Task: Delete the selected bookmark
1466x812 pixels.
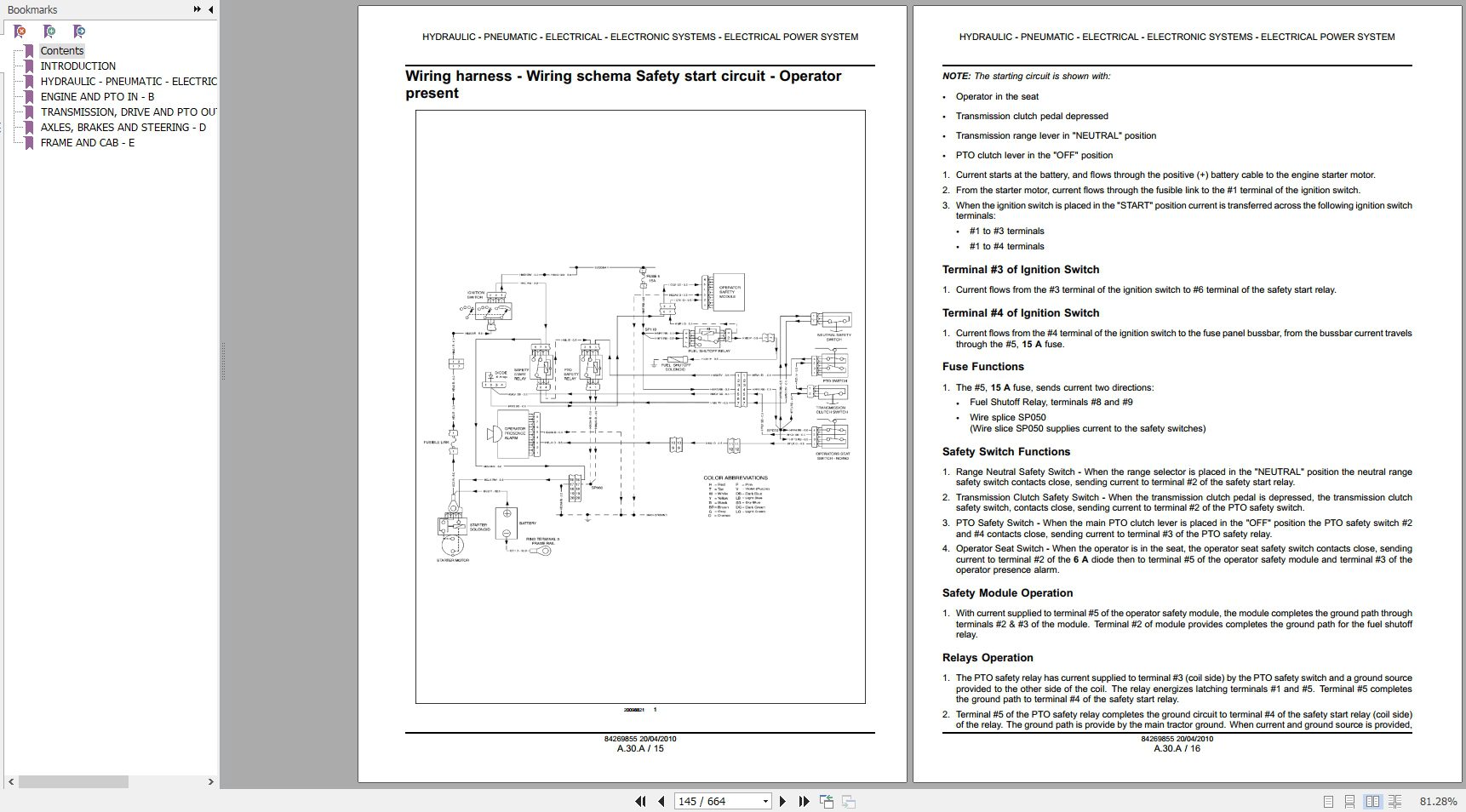Action: (x=20, y=31)
